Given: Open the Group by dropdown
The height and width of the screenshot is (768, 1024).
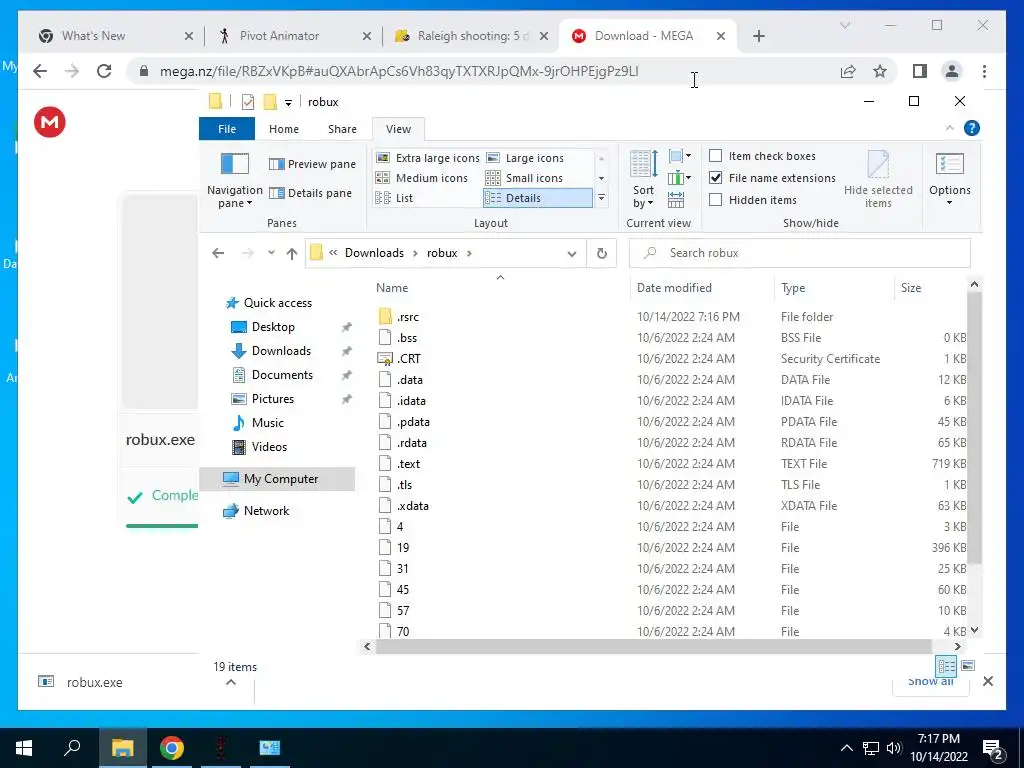Looking at the screenshot, I should tap(680, 156).
